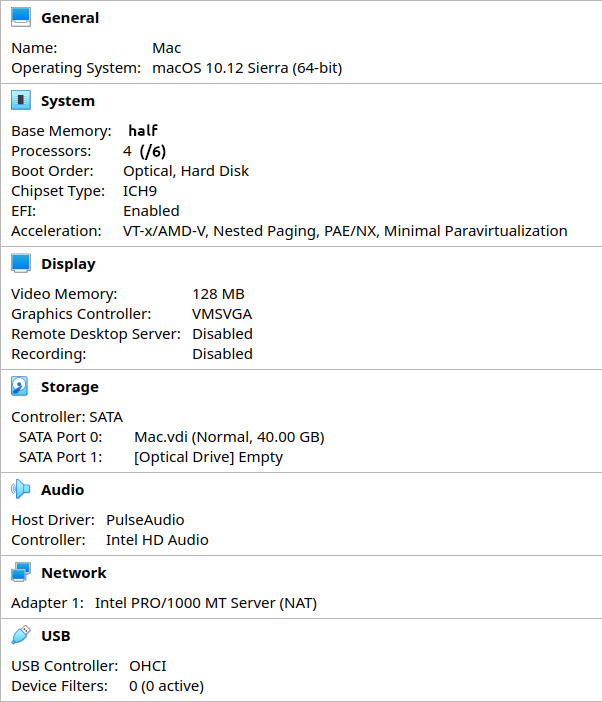The width and height of the screenshot is (602, 702).
Task: Open the Network settings heading
Action: (74, 573)
